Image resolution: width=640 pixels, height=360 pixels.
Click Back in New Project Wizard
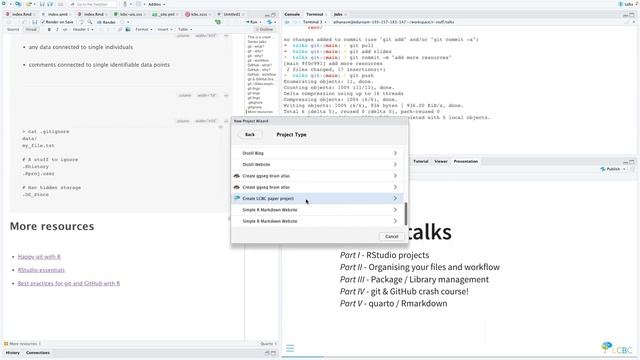pyautogui.click(x=250, y=134)
